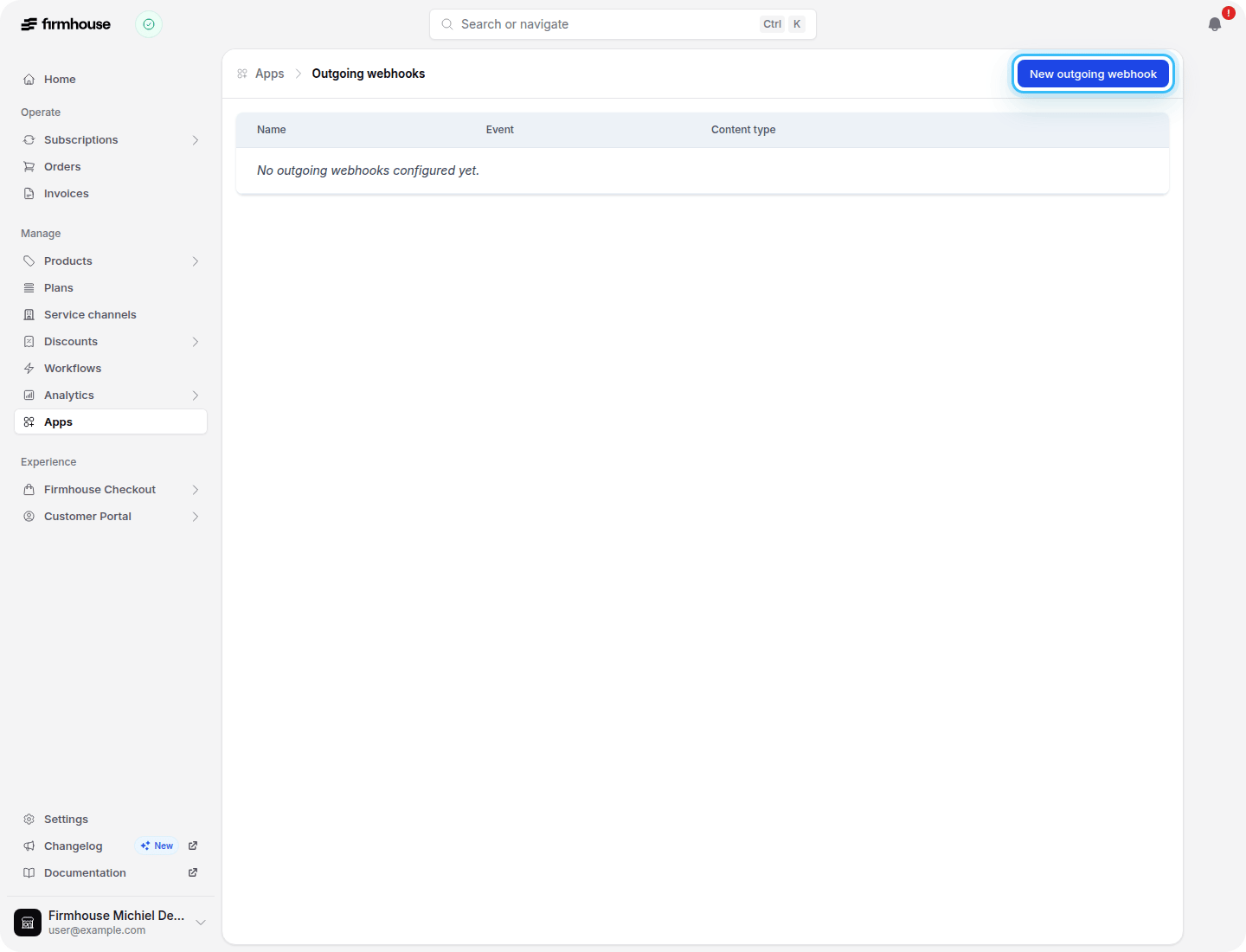
Task: Open Workflows in the sidebar
Action: coord(111,368)
